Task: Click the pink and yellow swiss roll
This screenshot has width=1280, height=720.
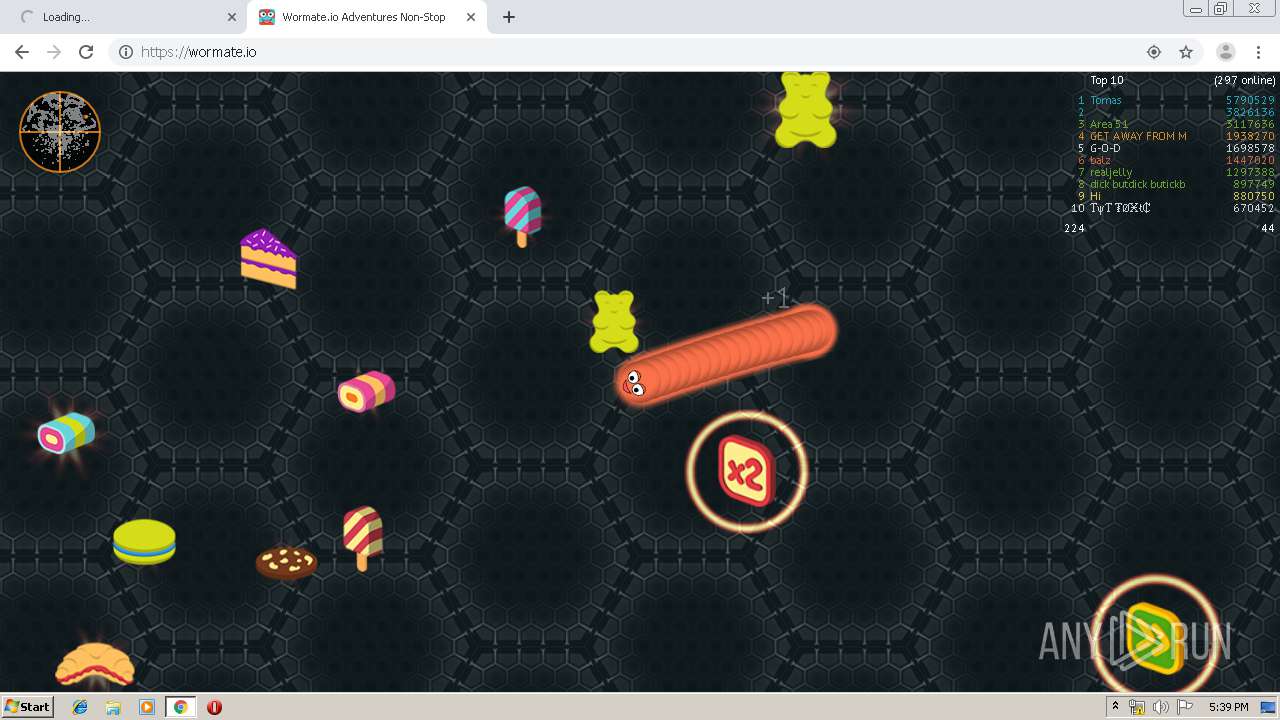Action: tap(366, 391)
